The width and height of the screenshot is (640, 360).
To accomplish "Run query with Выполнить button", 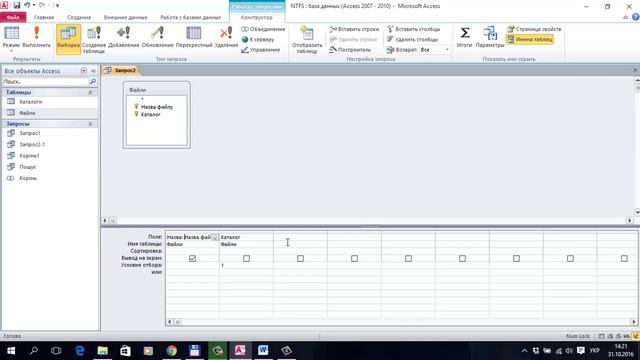I will point(36,38).
